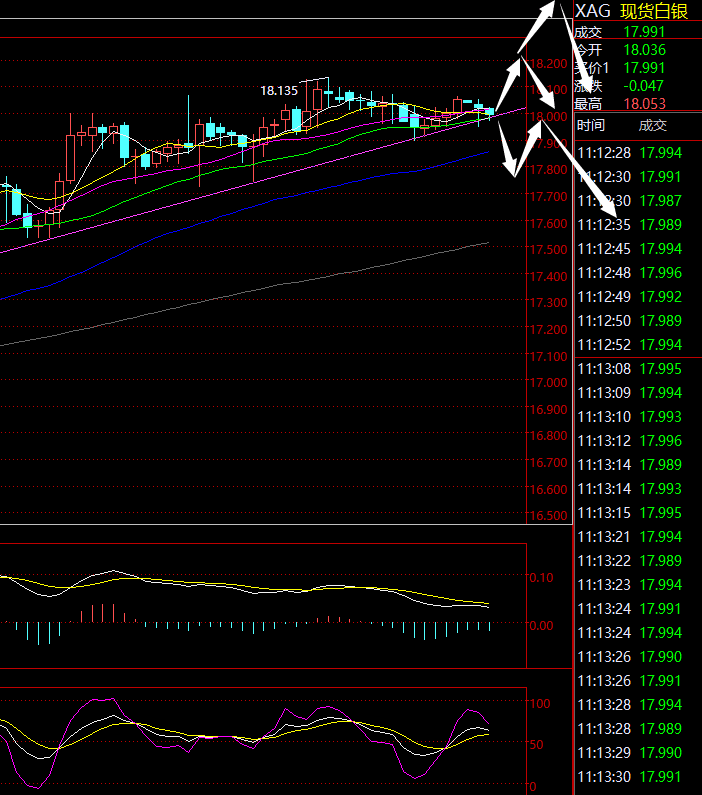Image resolution: width=702 pixels, height=795 pixels.
Task: Select the KDJ indicator 50 axis label
Action: coord(537,745)
